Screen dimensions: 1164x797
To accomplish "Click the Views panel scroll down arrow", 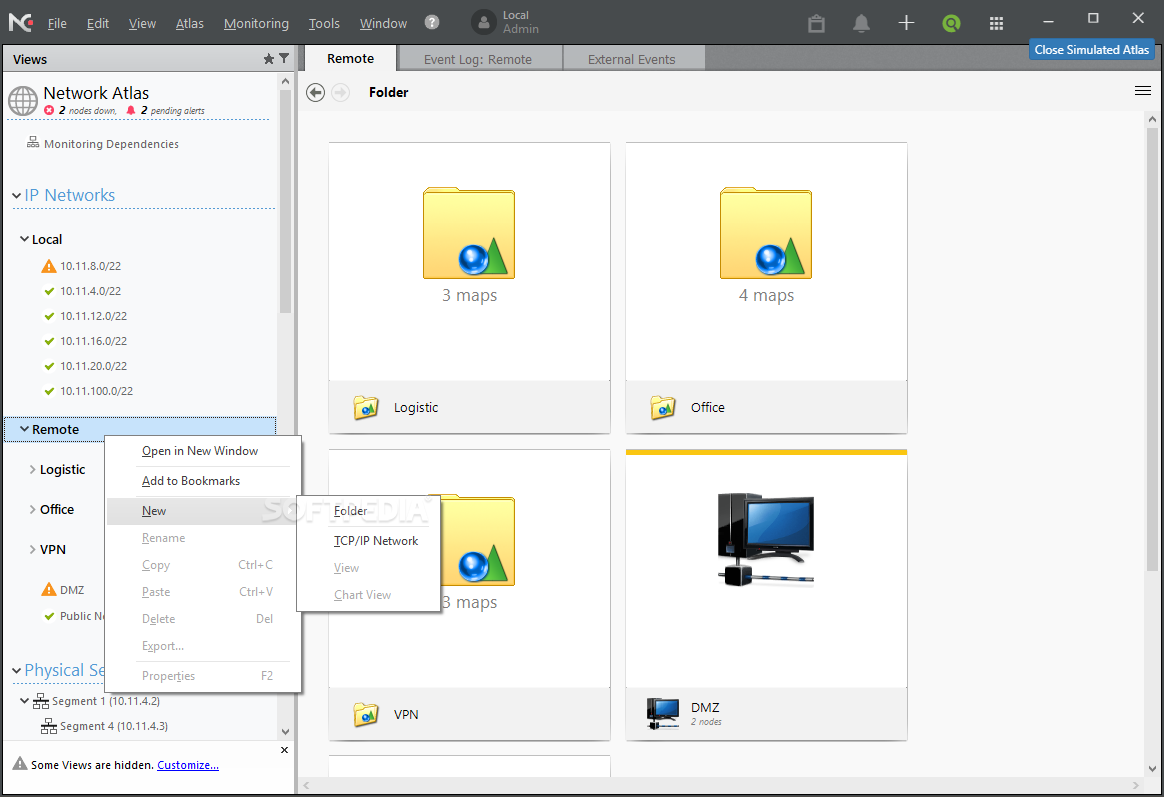I will [x=286, y=732].
